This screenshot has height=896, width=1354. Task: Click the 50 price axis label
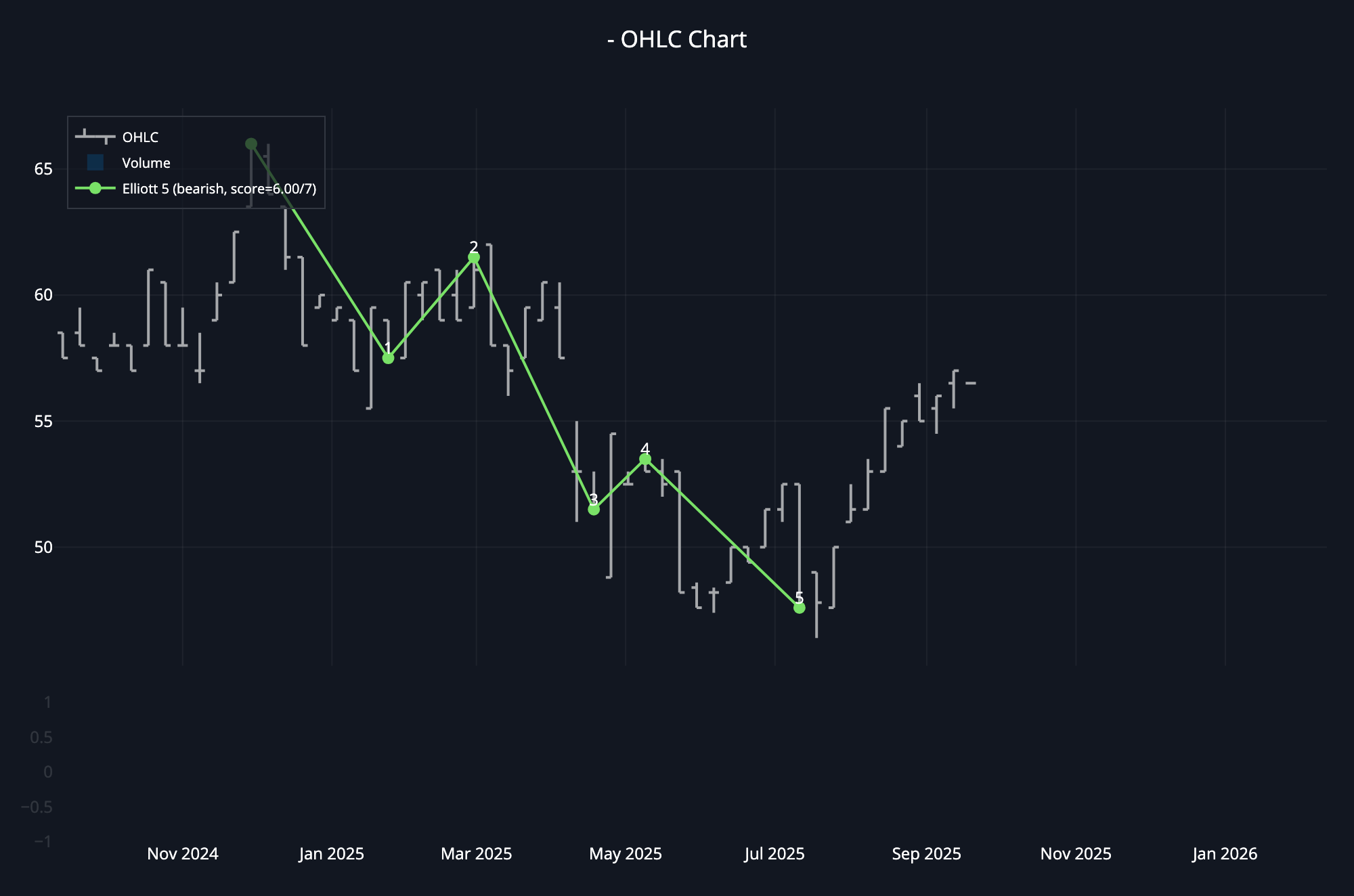point(43,547)
